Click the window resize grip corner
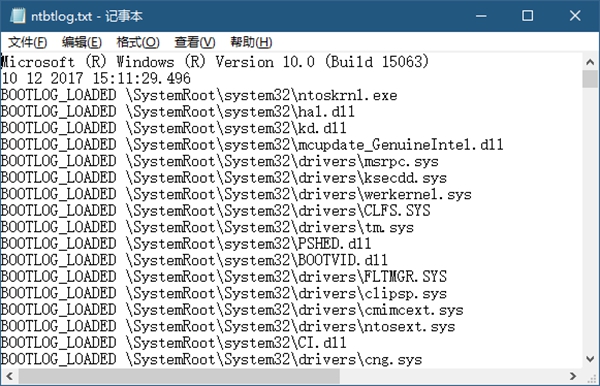This screenshot has width=600, height=386. (x=591, y=377)
